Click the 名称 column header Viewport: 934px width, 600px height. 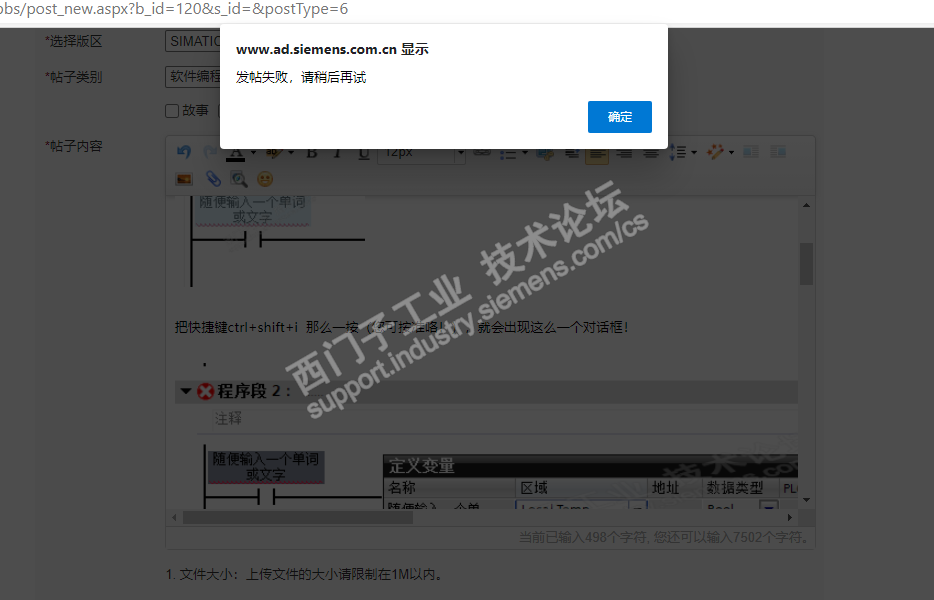tap(402, 487)
